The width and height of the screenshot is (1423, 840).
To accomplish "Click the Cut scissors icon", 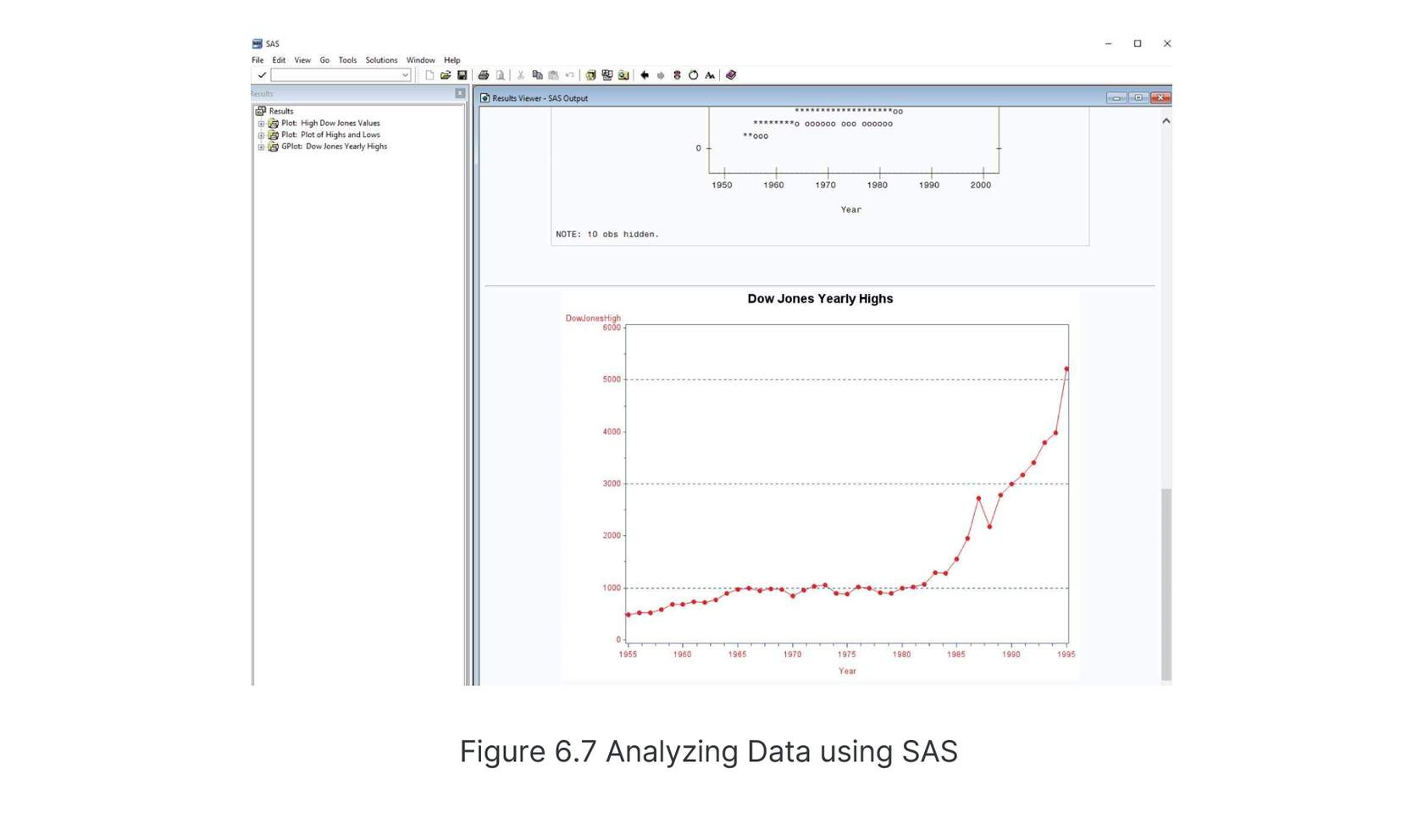I will click(x=521, y=75).
